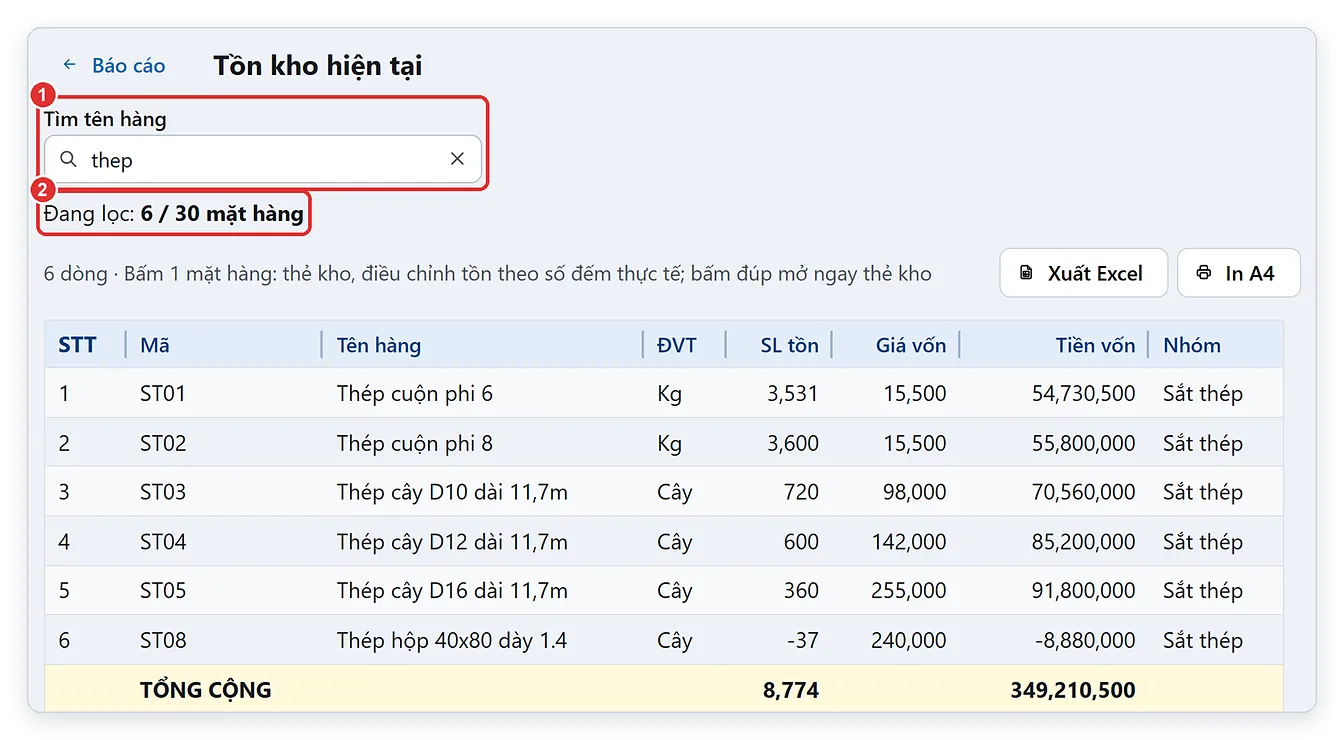Click the Xuất Excel button
The width and height of the screenshot is (1344, 740).
click(x=1083, y=273)
